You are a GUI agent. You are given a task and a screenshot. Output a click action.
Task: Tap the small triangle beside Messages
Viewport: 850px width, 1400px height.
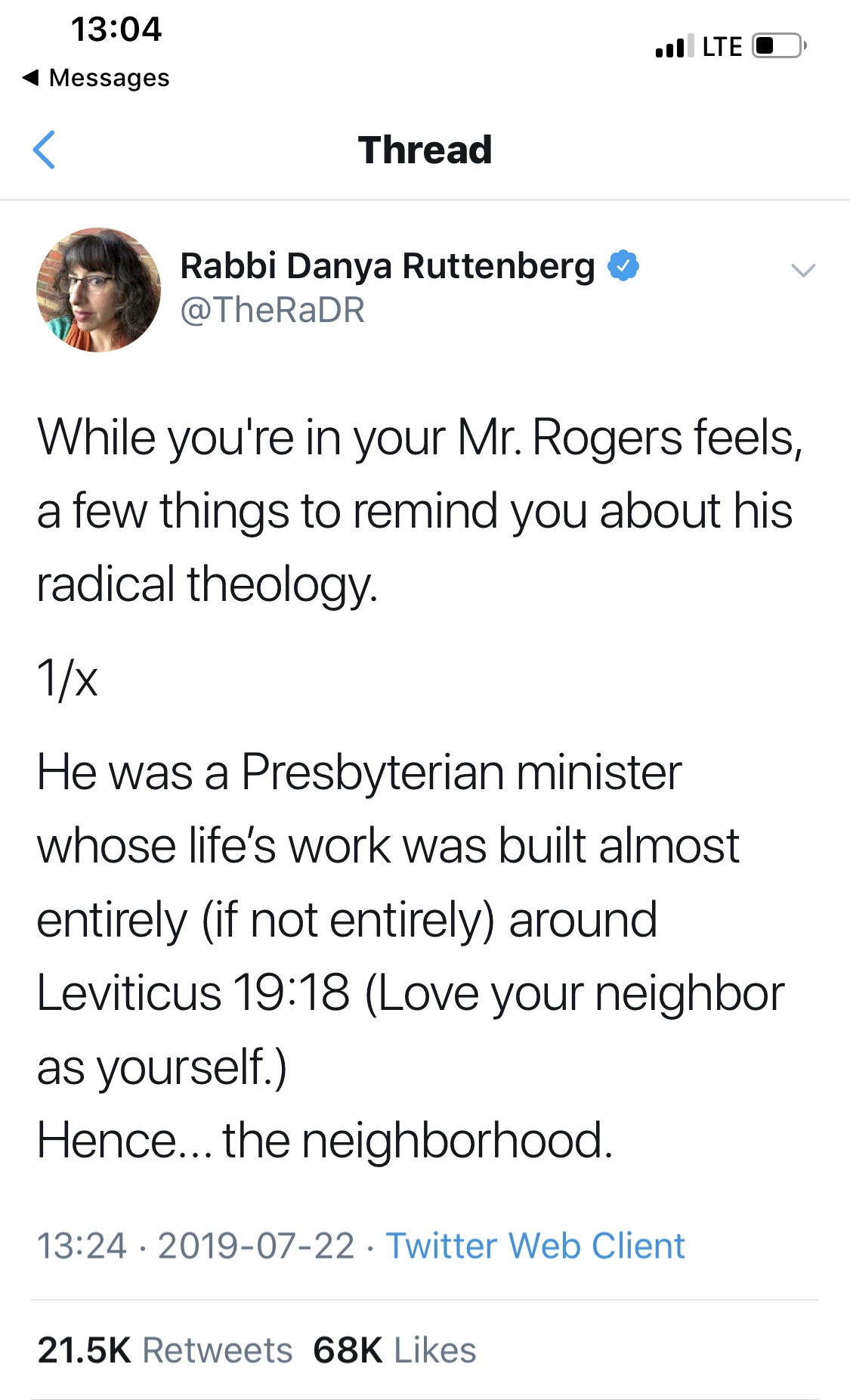click(31, 77)
